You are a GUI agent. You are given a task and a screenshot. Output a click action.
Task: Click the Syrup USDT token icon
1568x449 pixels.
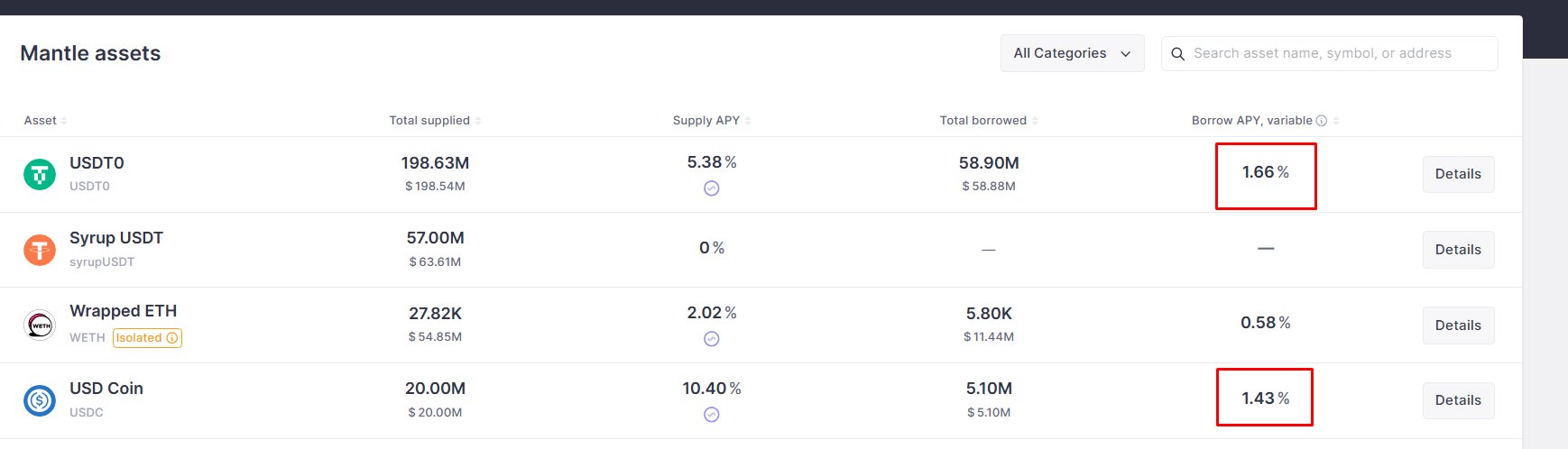[x=40, y=250]
